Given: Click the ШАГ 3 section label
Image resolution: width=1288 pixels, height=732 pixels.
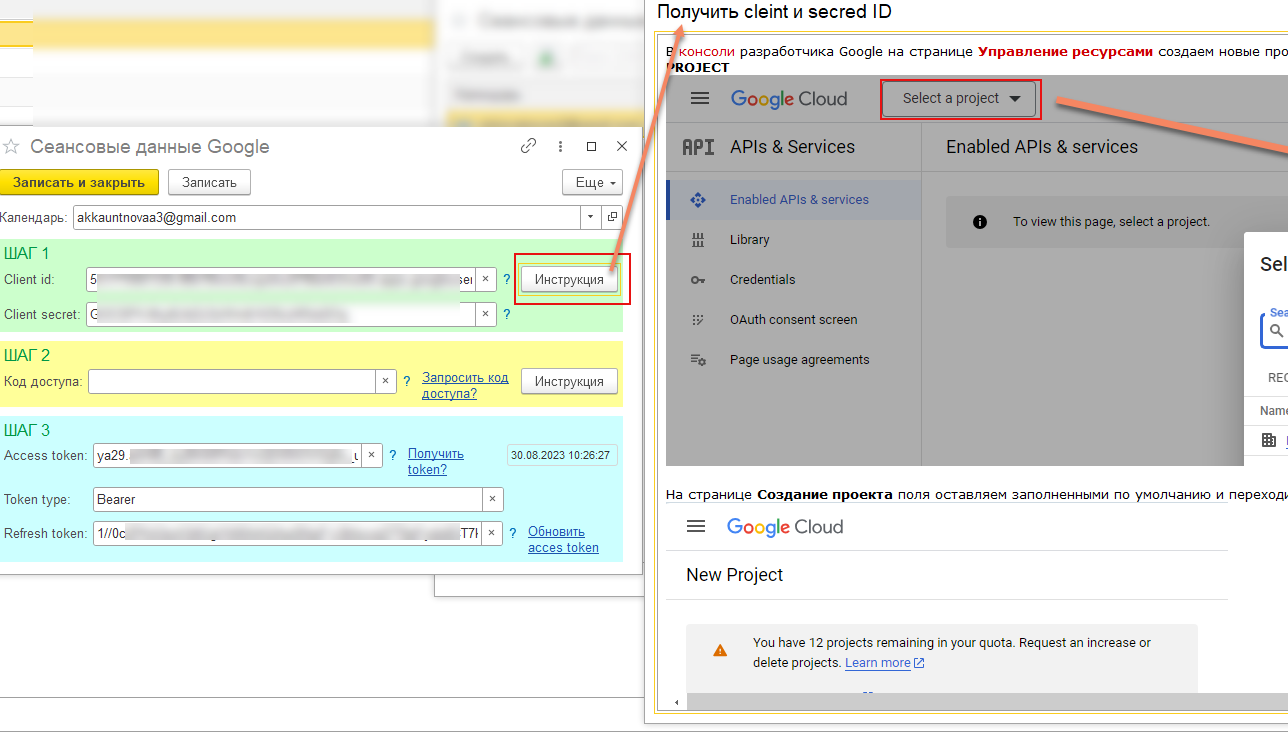Looking at the screenshot, I should coord(27,430).
